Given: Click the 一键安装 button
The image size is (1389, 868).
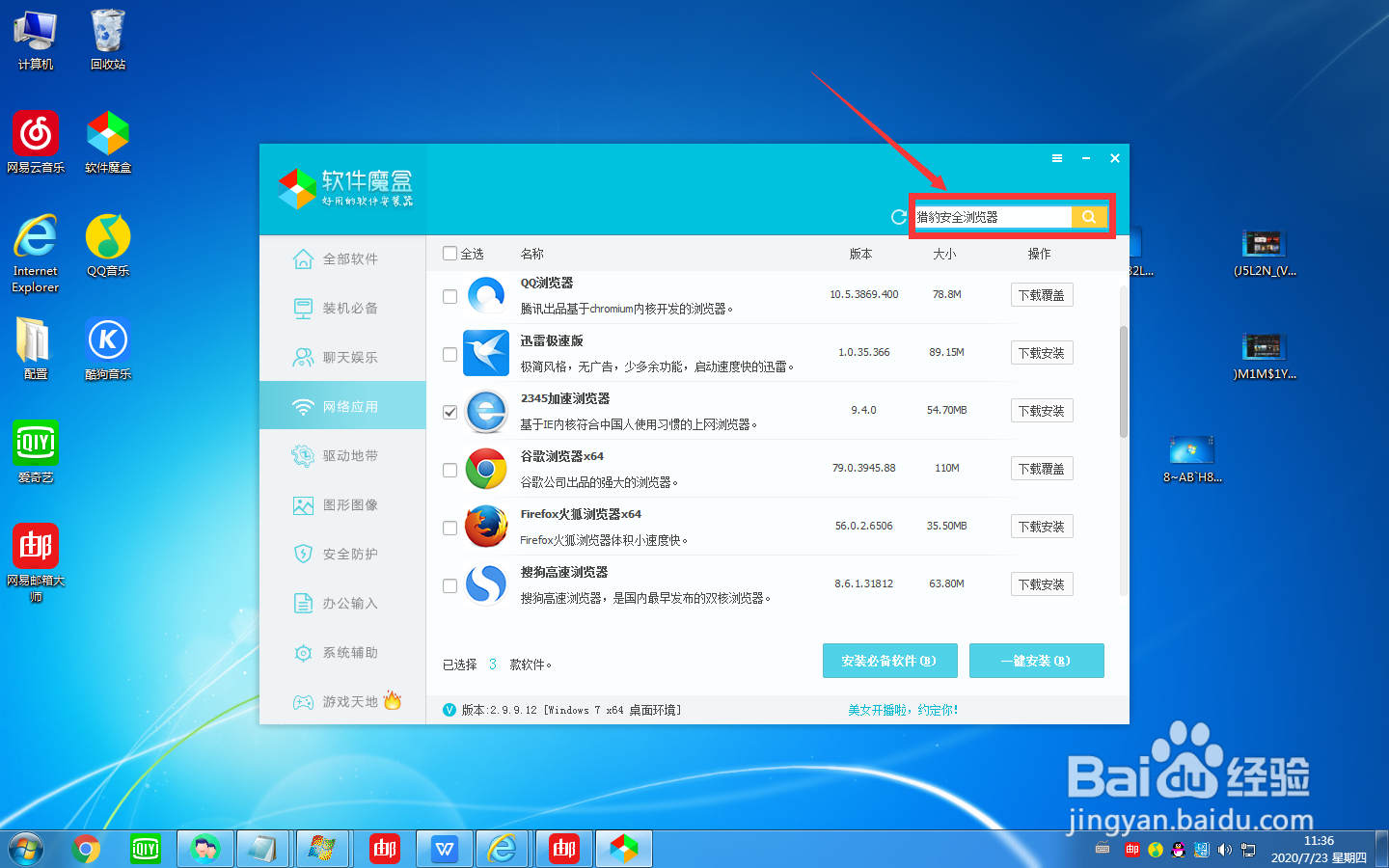Looking at the screenshot, I should (1037, 661).
